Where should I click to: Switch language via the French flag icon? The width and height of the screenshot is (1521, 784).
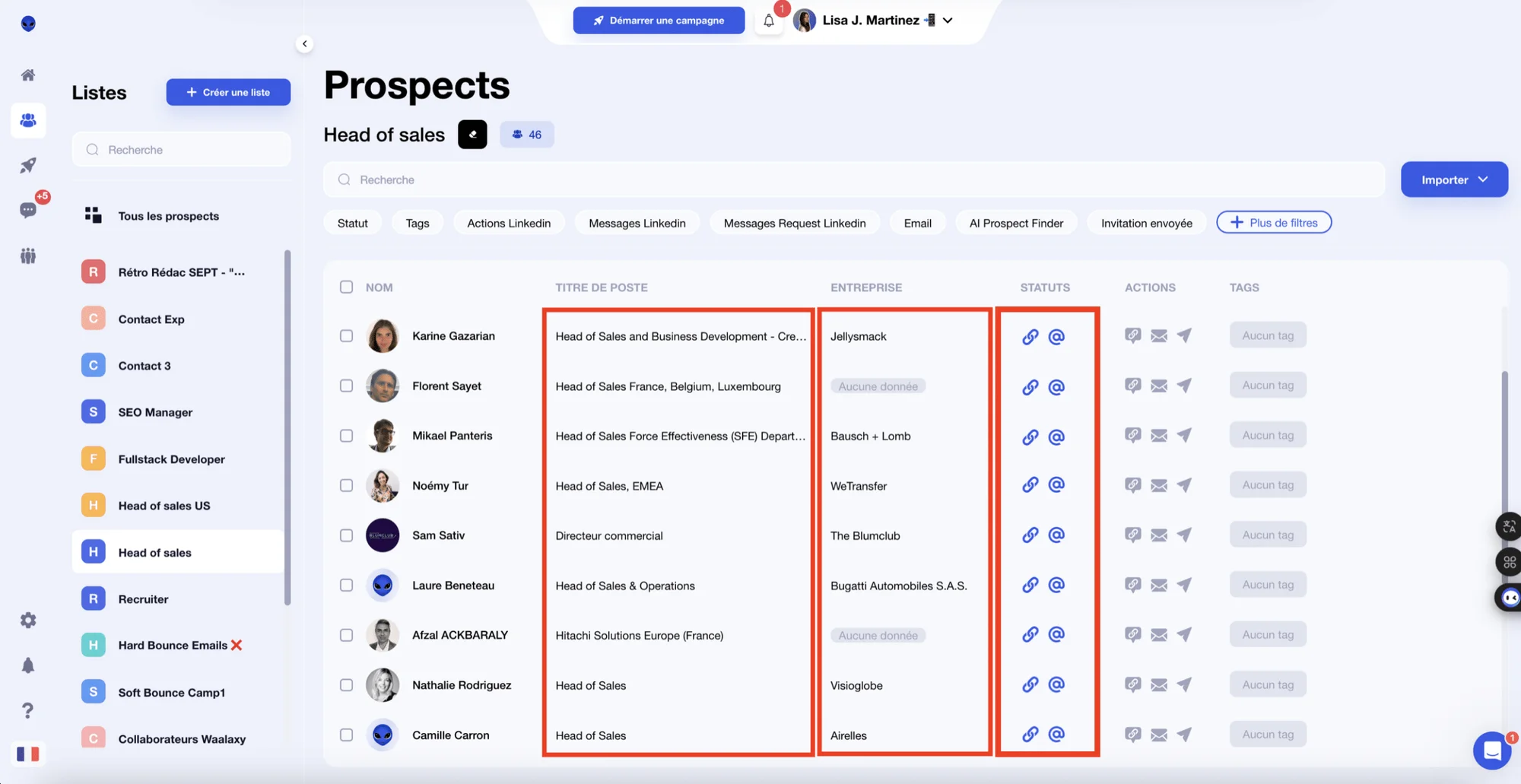pos(28,754)
